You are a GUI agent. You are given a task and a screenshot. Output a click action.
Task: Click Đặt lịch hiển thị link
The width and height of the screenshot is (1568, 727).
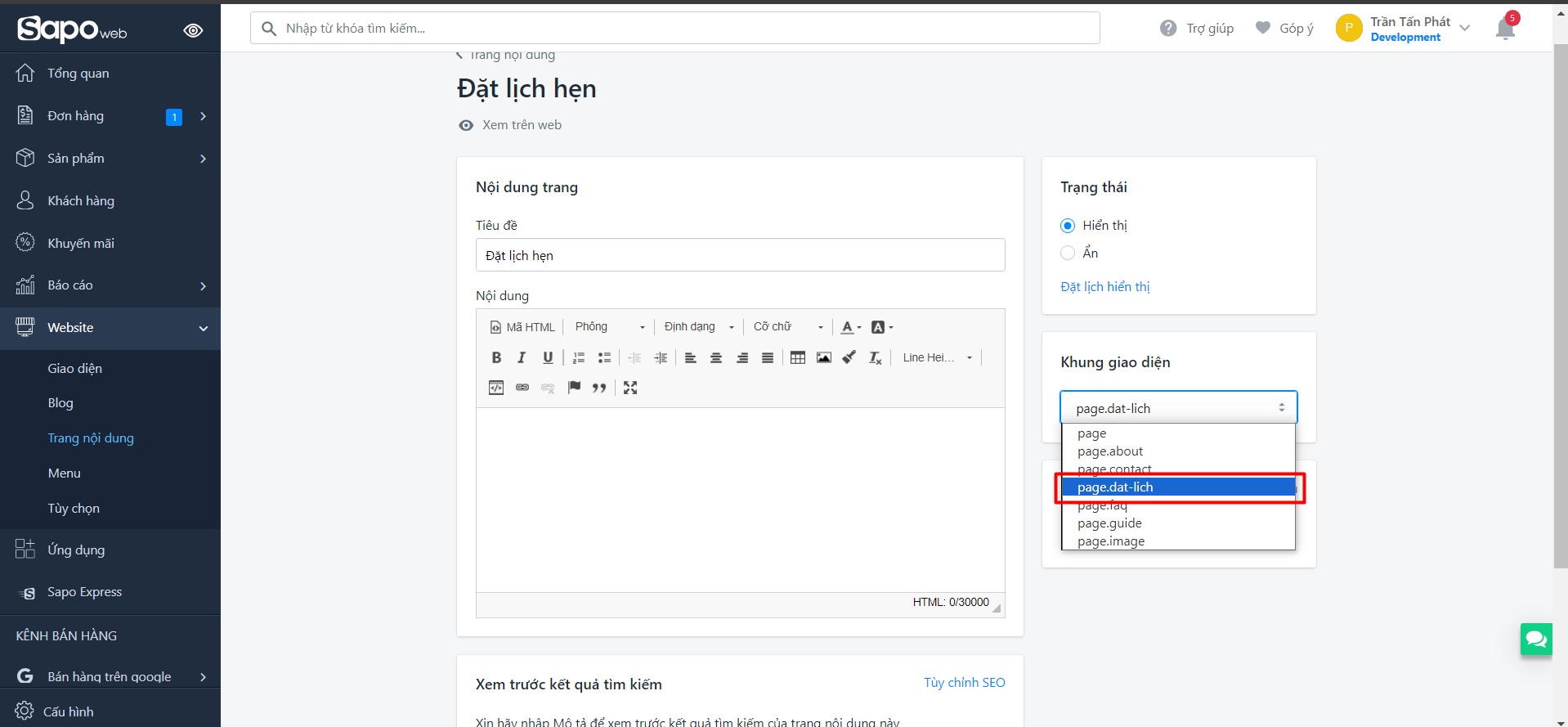tap(1104, 287)
